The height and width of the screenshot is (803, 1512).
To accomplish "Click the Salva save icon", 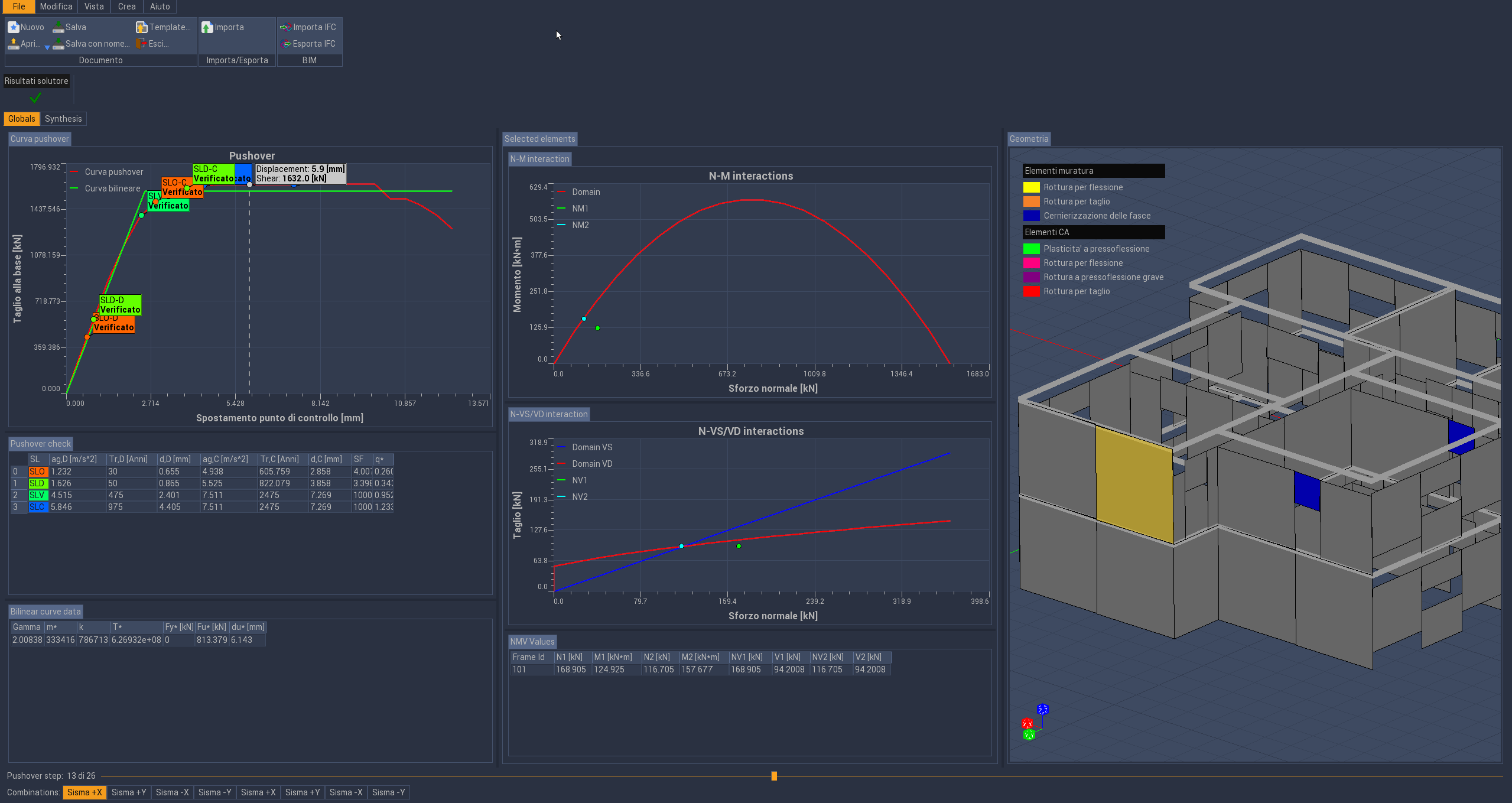I will pos(58,27).
